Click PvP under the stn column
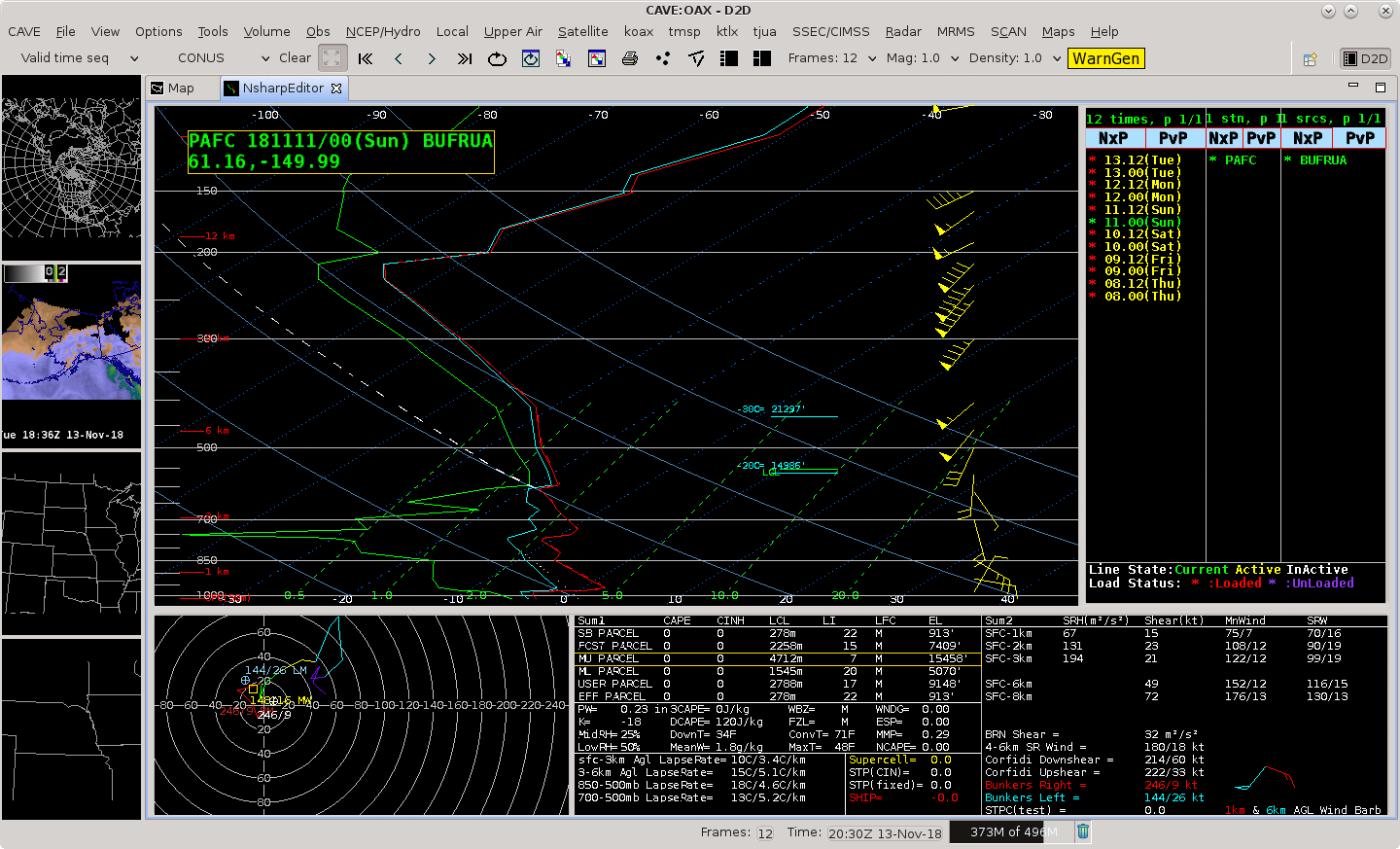Viewport: 1400px width, 849px height. pyautogui.click(x=1261, y=138)
